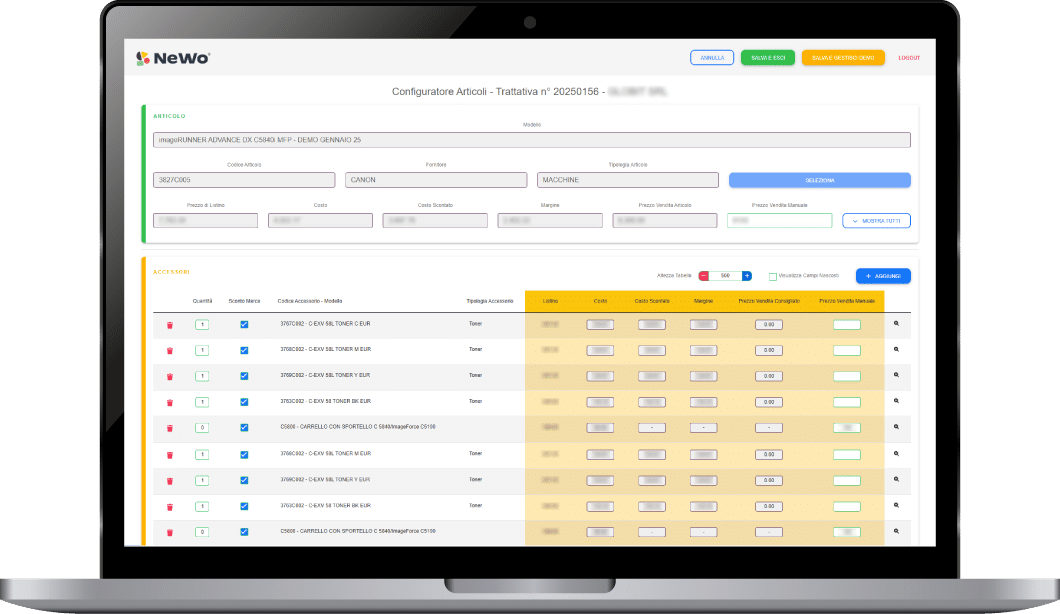
Task: Click trash icon for first TONER BK row
Action: point(169,402)
